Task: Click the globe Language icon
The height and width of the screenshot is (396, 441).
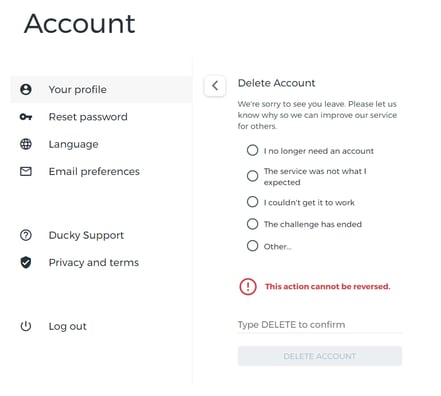Action: [x=26, y=144]
